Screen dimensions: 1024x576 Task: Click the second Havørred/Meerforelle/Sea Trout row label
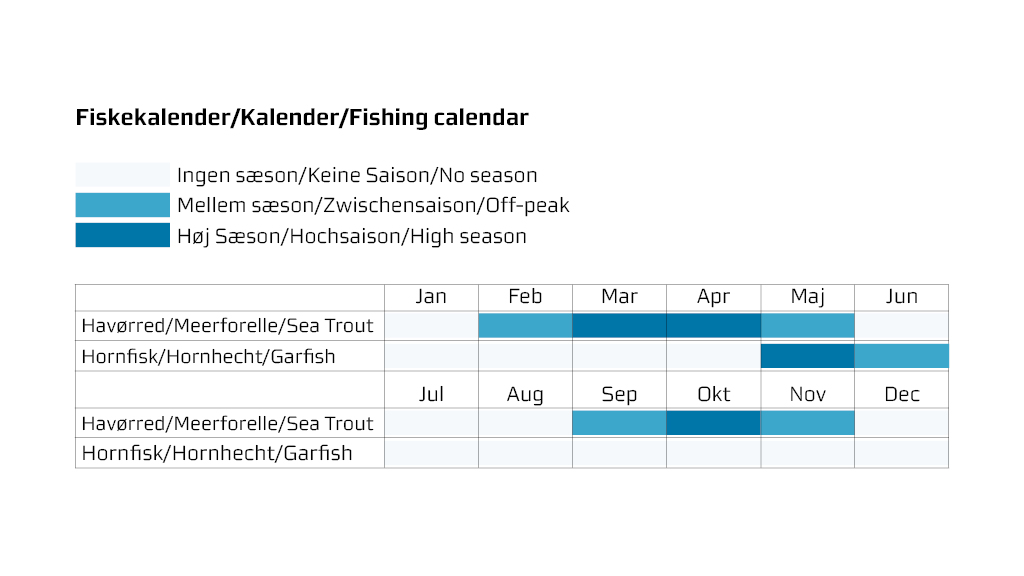[x=227, y=423]
